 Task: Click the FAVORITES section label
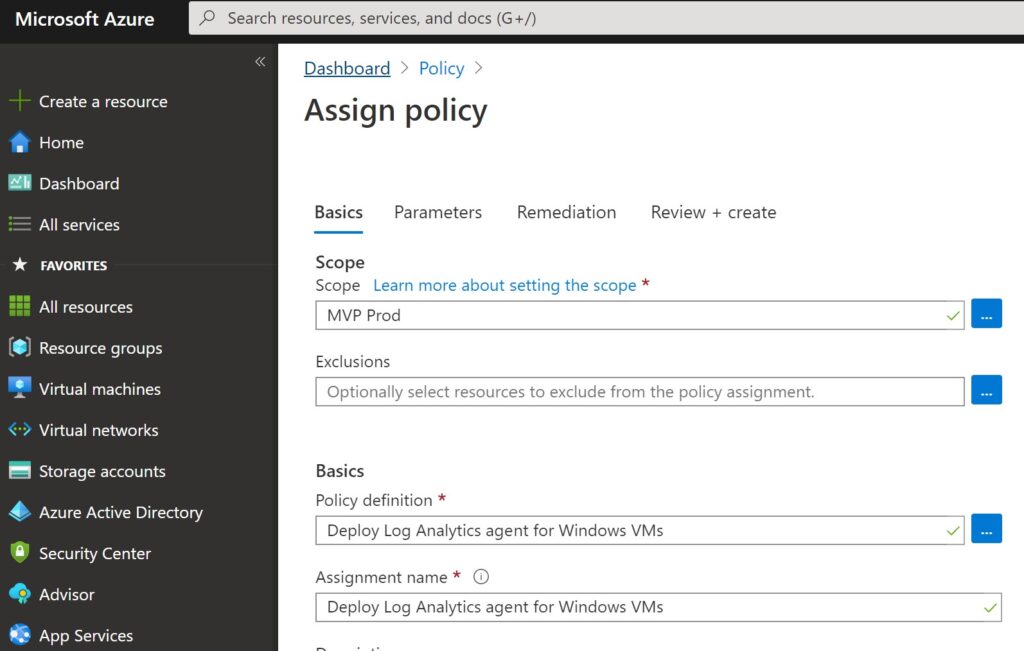tap(74, 266)
